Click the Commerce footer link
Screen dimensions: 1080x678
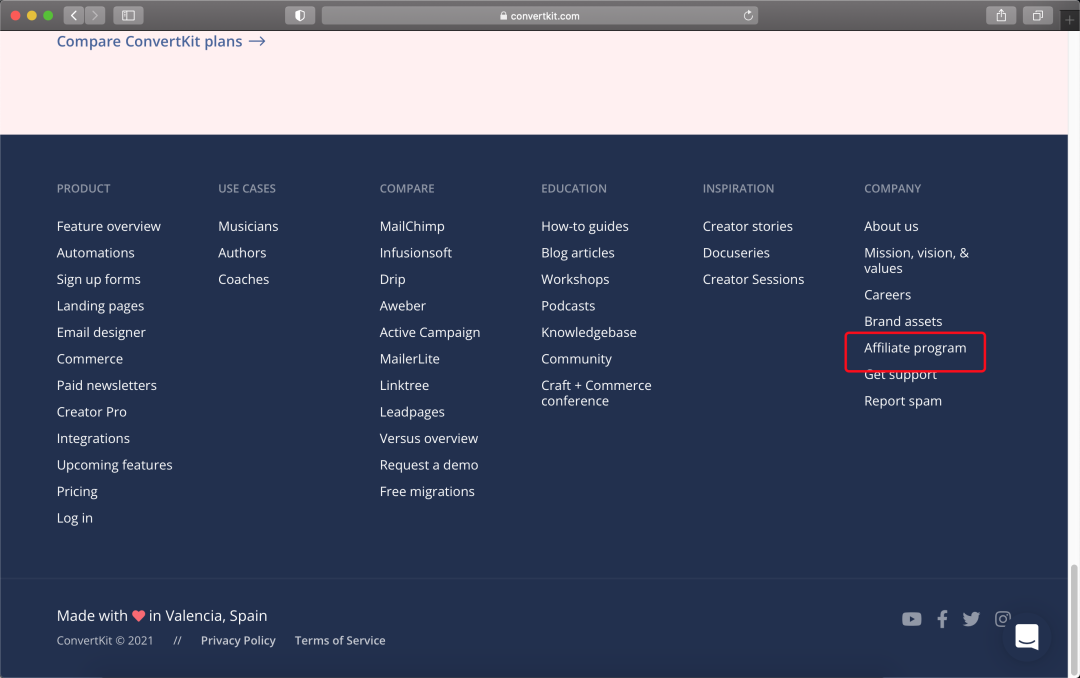(x=90, y=359)
